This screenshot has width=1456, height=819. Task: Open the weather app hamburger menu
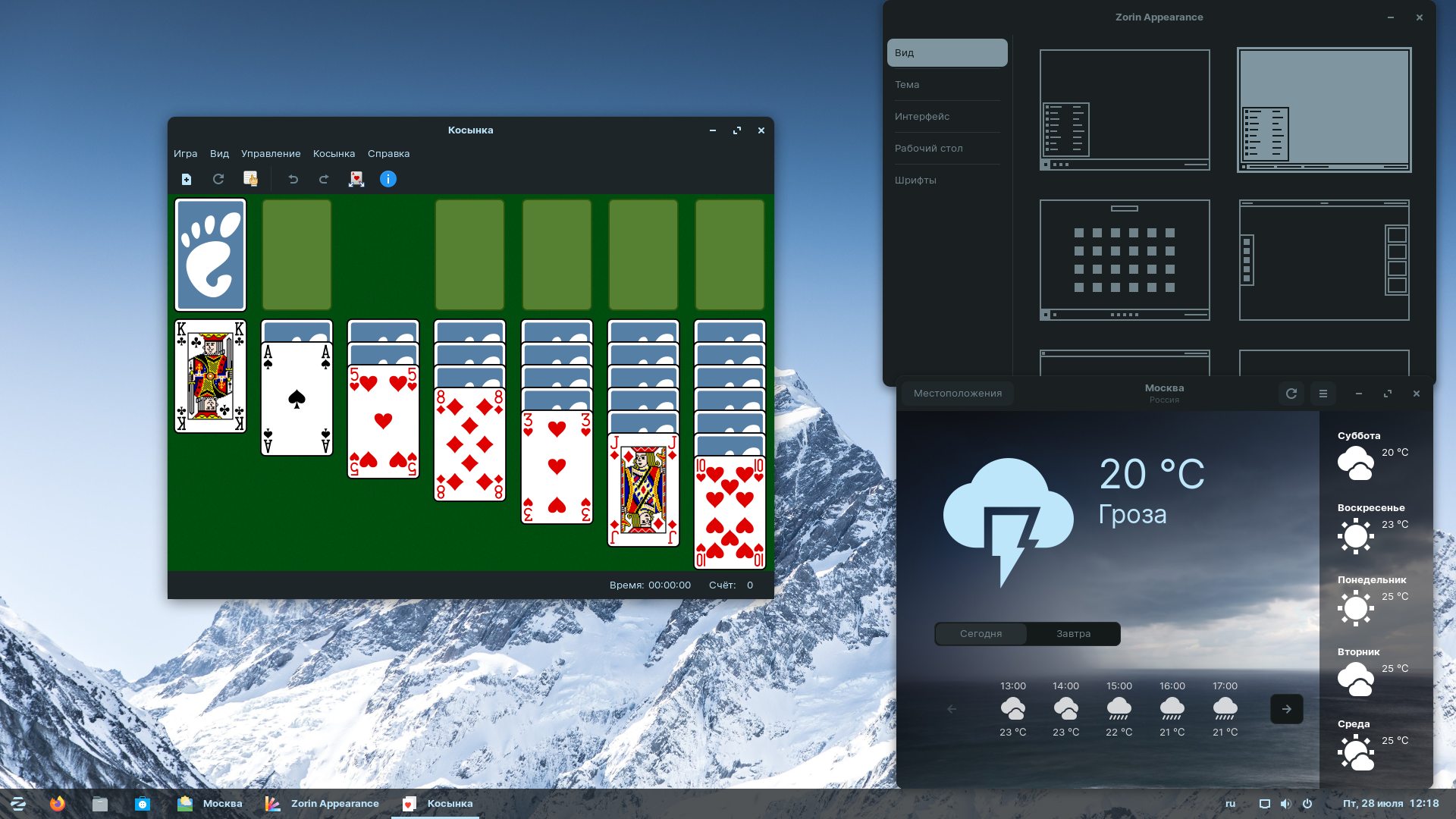pyautogui.click(x=1323, y=394)
